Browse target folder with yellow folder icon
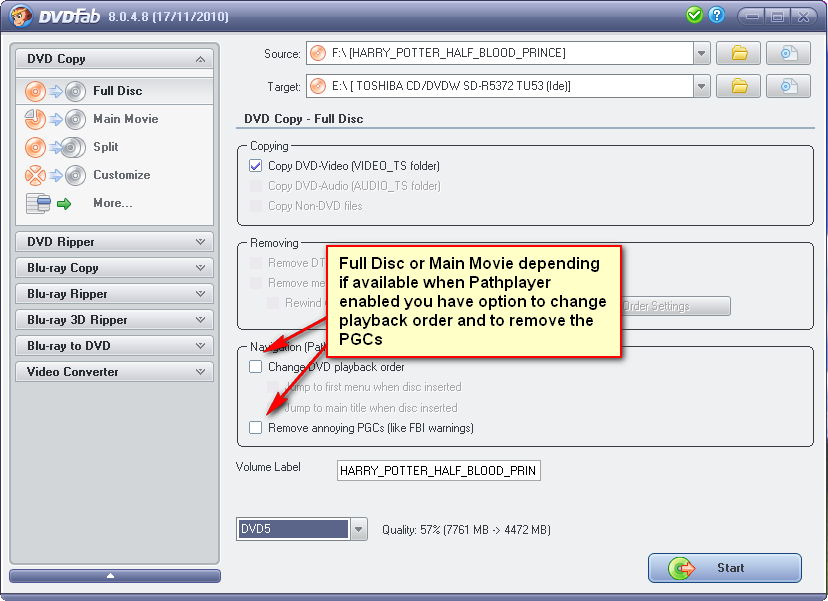 click(x=738, y=86)
